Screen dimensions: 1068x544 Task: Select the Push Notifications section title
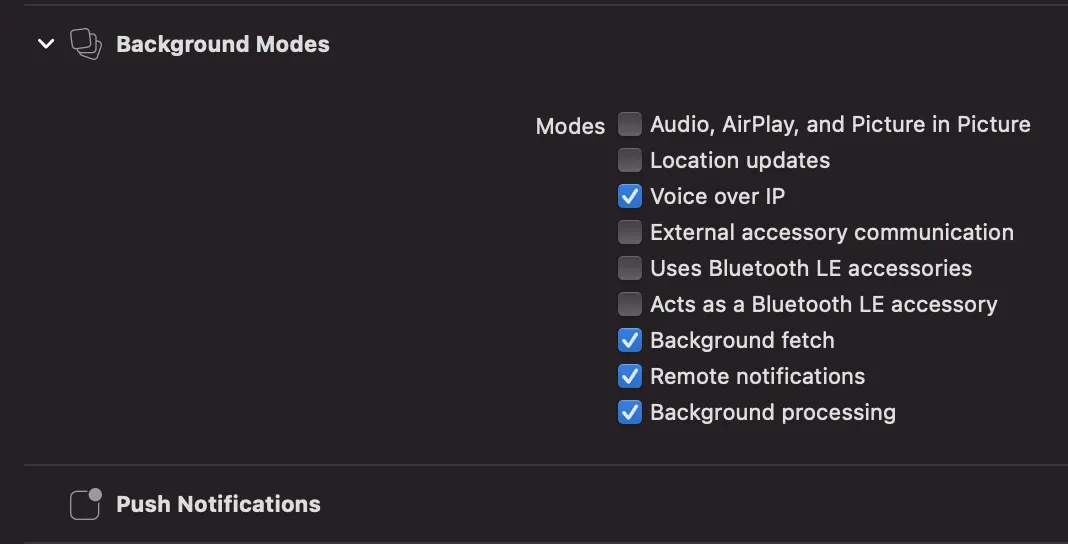click(x=218, y=504)
